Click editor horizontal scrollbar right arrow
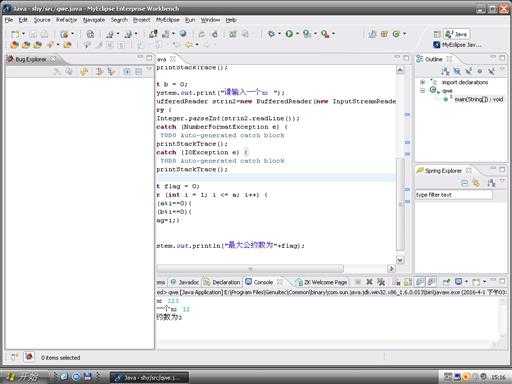The width and height of the screenshot is (512, 384). [x=391, y=268]
